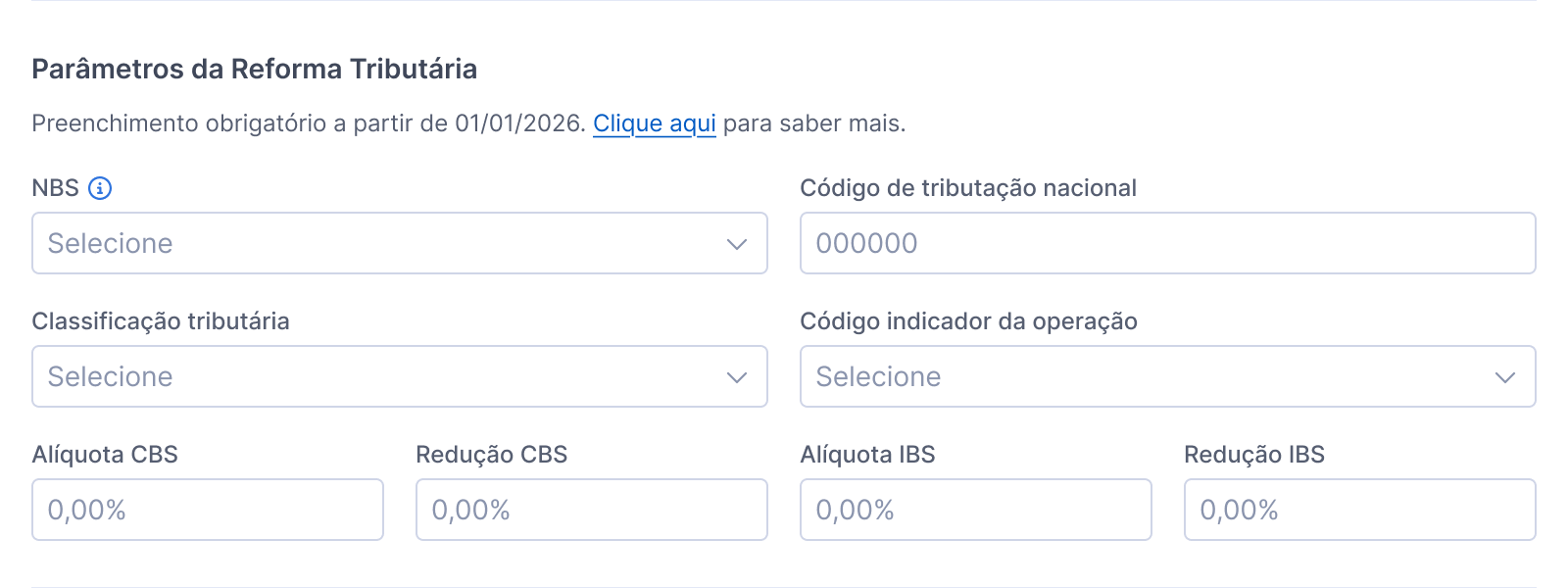Focus the Redução IBS percentage field
The width and height of the screenshot is (1568, 588).
point(1359,510)
